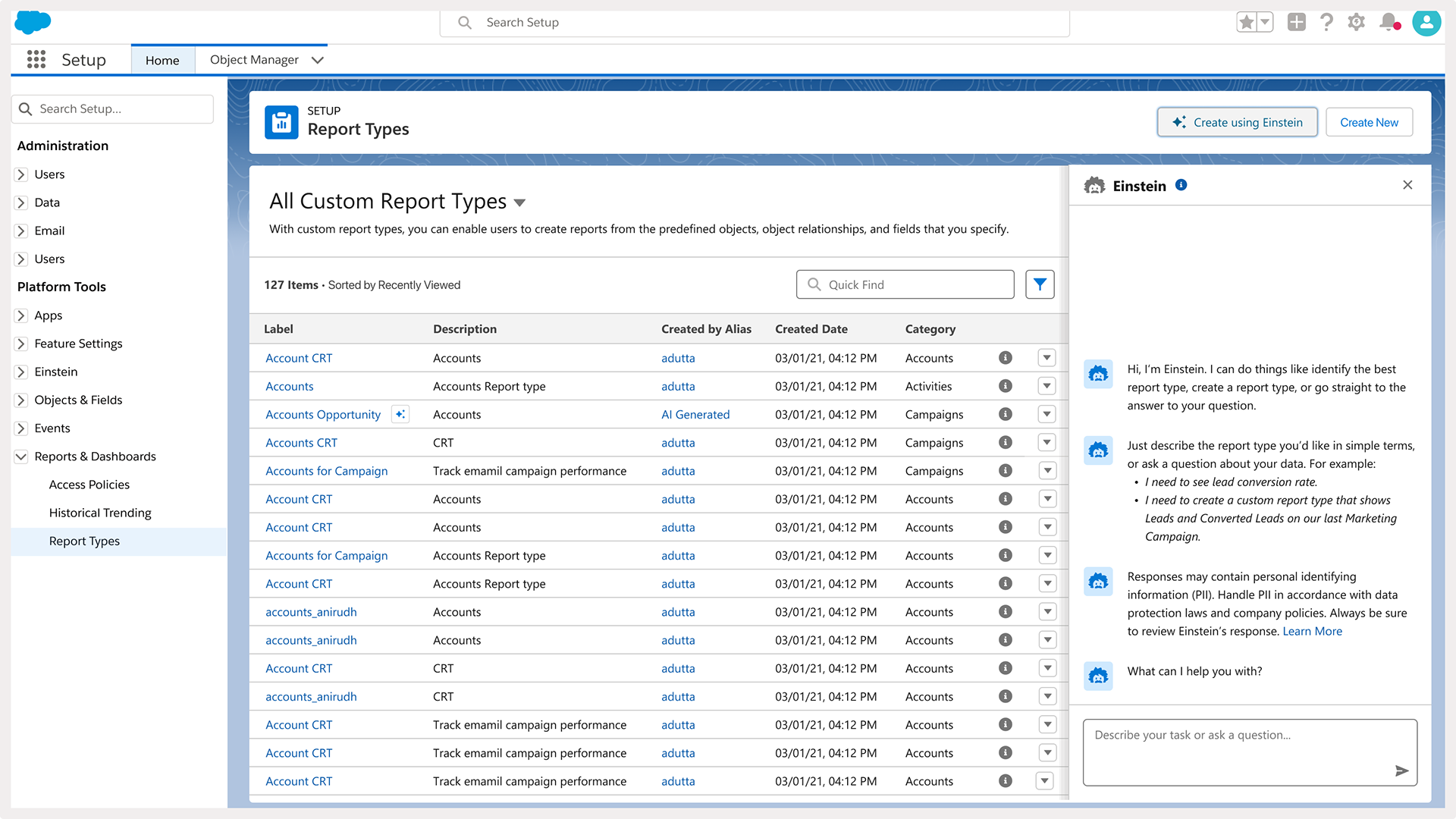Expand the Apps section under Platform Tools

pos(21,315)
